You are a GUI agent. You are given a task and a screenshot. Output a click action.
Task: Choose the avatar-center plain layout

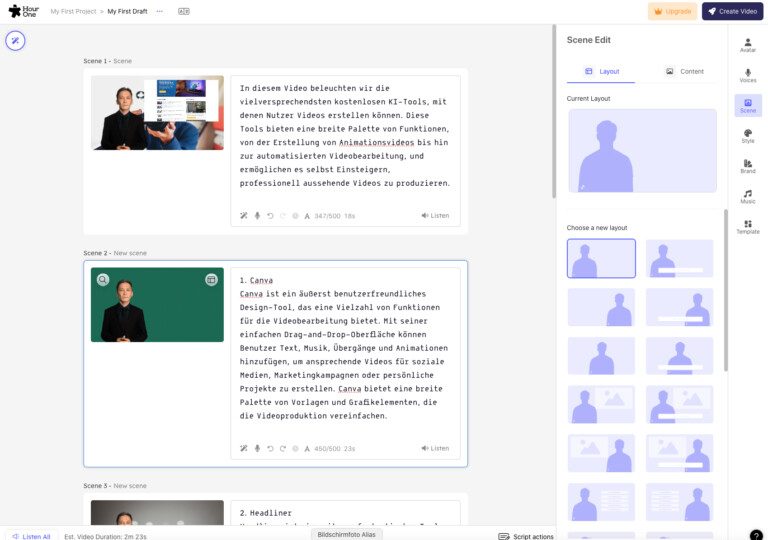(601, 356)
